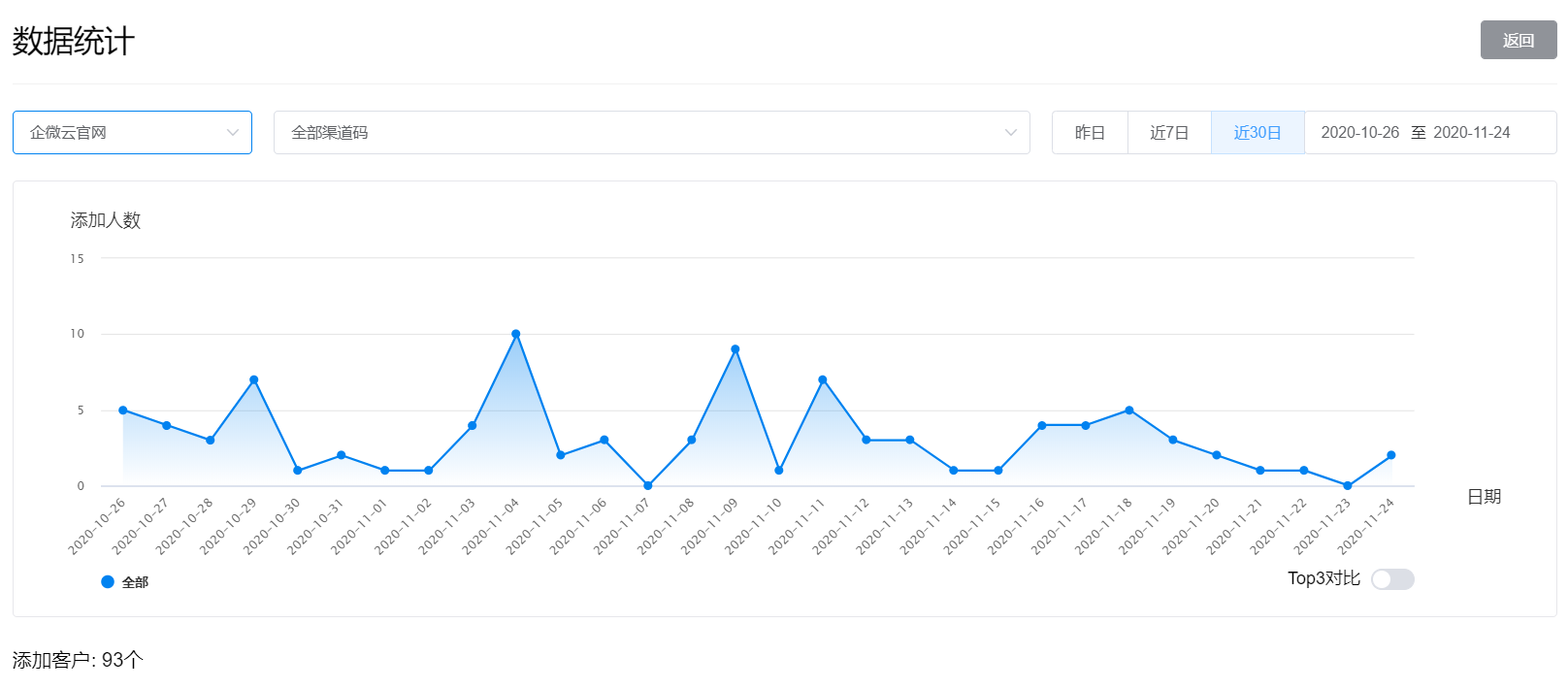
Task: Open the 企微云官网 dropdown arrow
Action: pyautogui.click(x=233, y=133)
